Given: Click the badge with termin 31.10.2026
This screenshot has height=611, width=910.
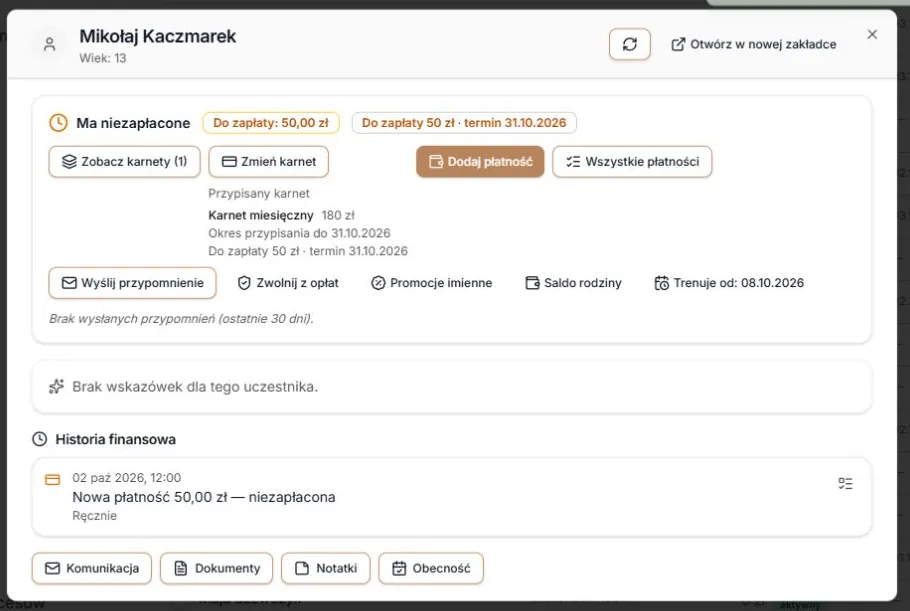Looking at the screenshot, I should point(464,123).
